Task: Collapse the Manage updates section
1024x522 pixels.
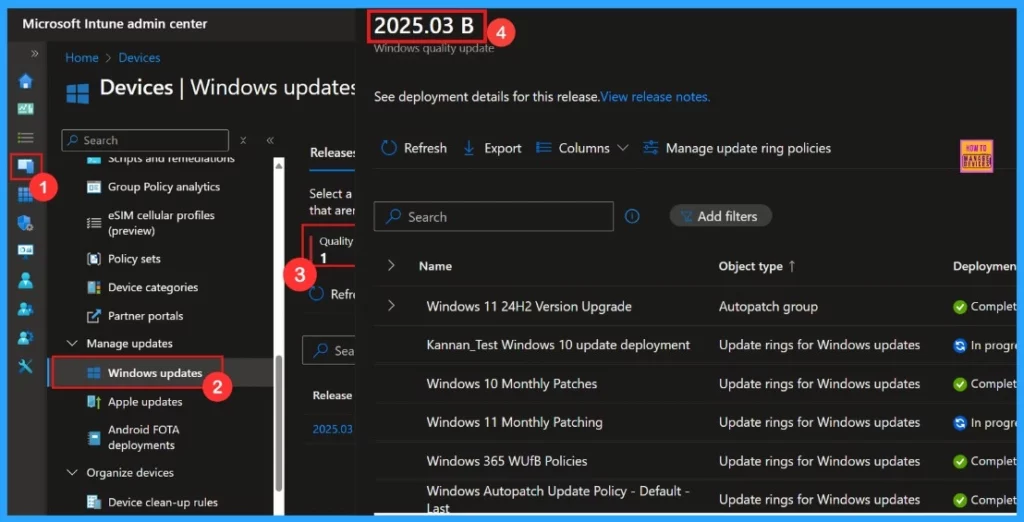Action: pyautogui.click(x=72, y=344)
